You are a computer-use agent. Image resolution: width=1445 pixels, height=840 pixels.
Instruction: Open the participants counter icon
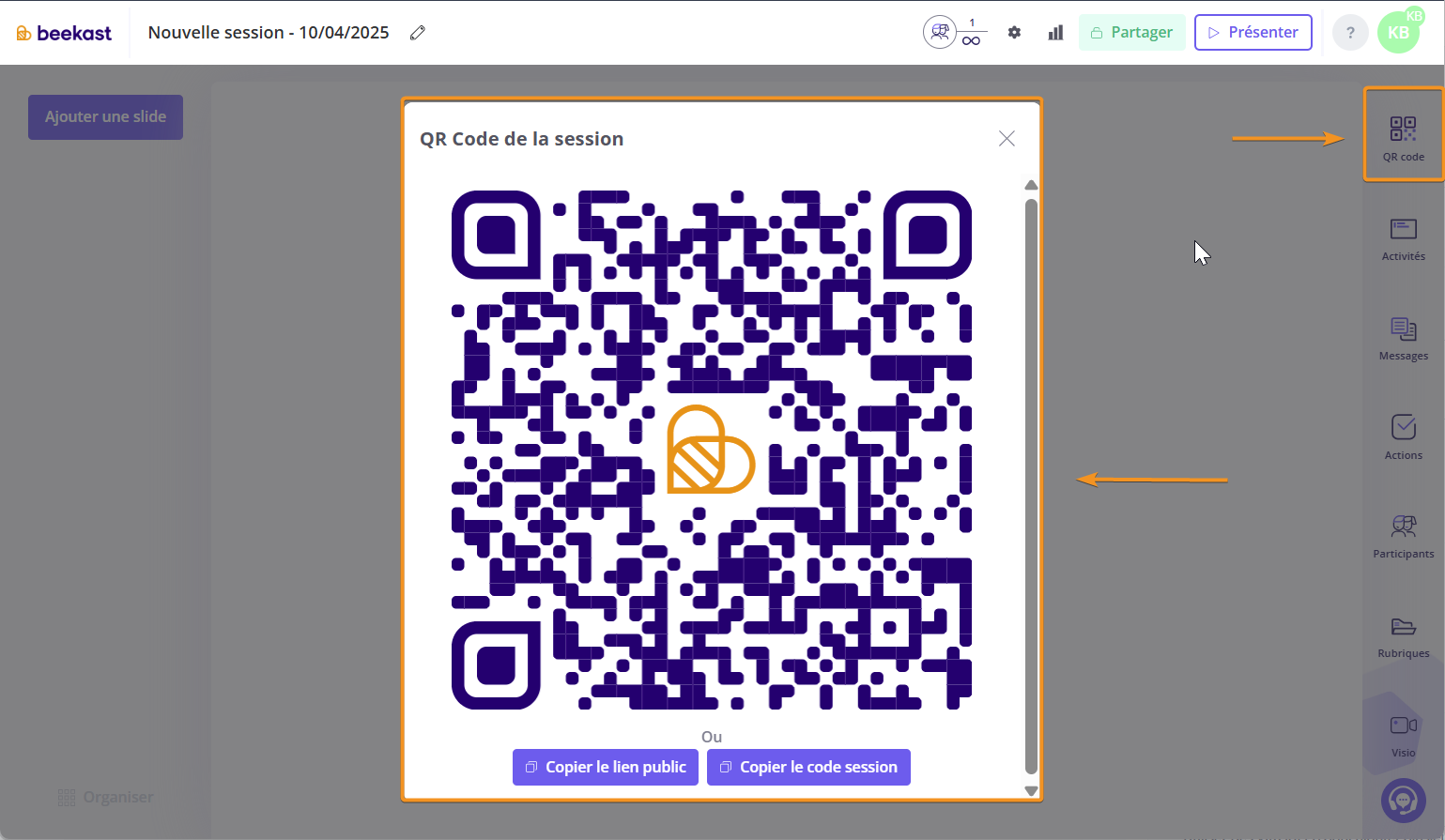[x=939, y=32]
